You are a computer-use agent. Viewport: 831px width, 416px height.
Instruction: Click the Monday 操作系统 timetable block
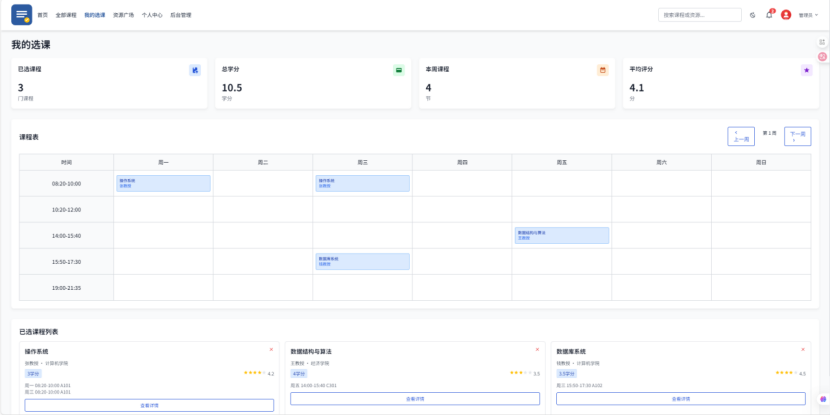164,183
